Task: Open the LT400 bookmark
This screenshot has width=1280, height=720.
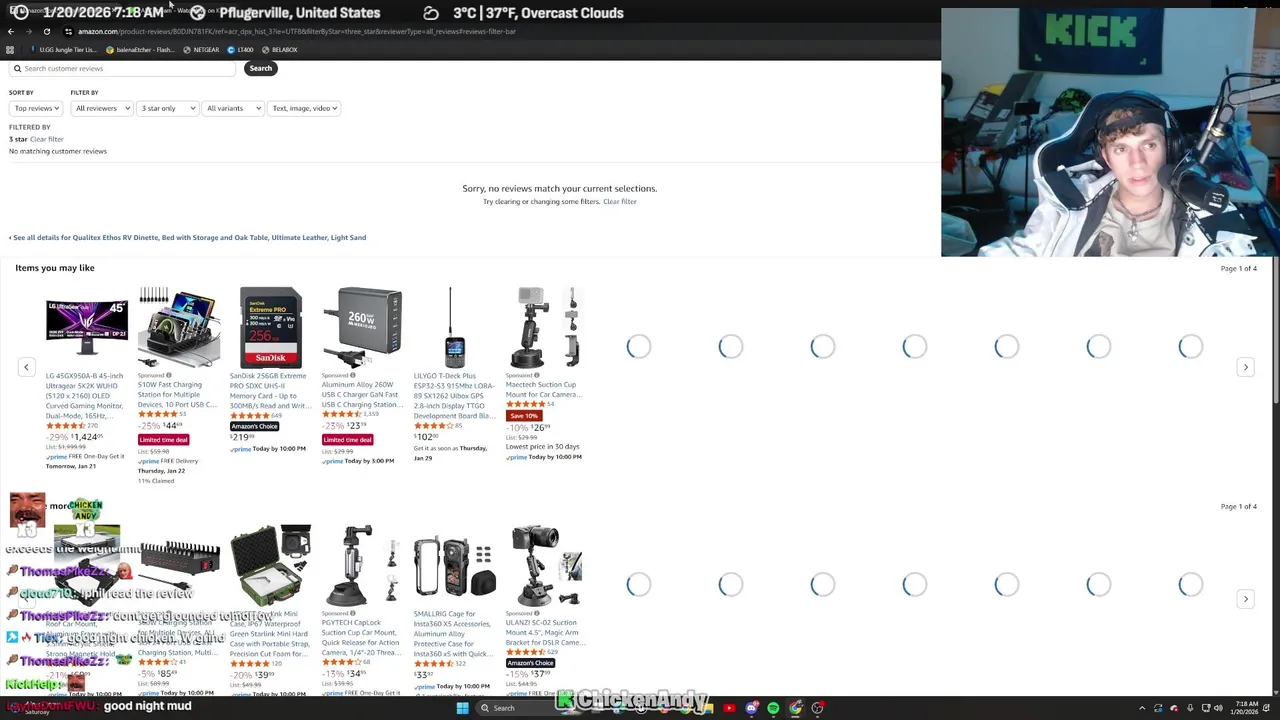Action: [x=241, y=50]
